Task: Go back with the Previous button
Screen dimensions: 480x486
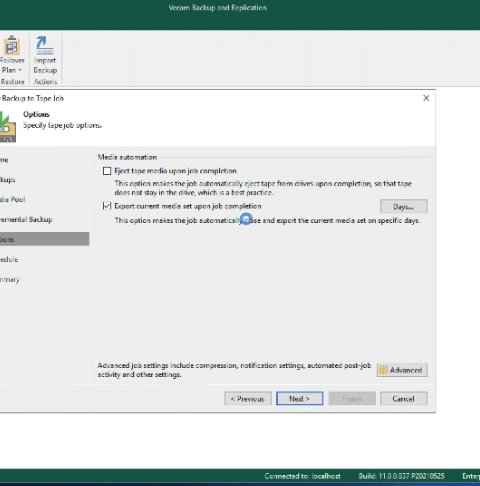Action: pos(248,399)
